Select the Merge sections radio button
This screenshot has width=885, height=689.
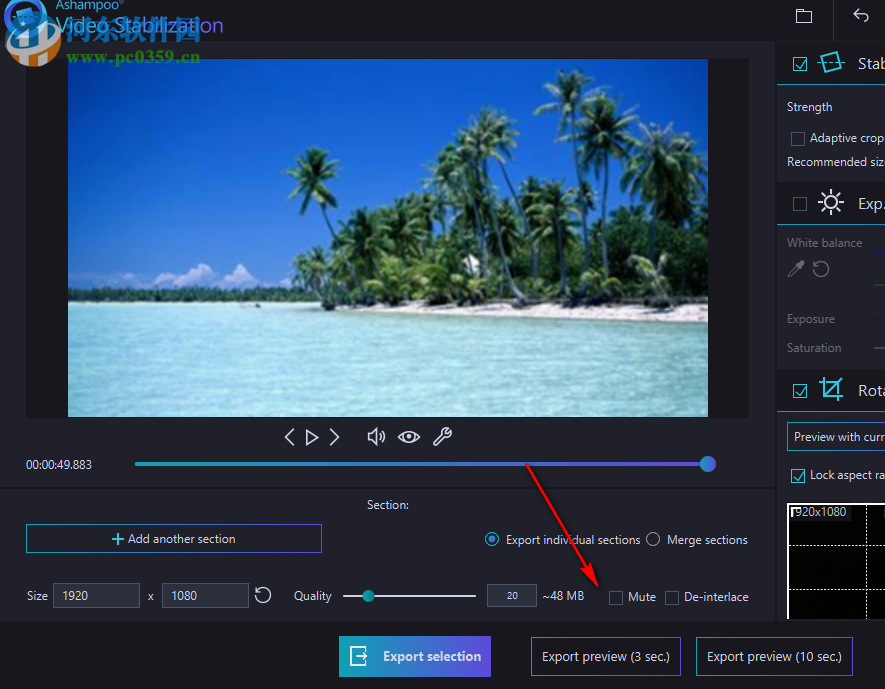(652, 539)
